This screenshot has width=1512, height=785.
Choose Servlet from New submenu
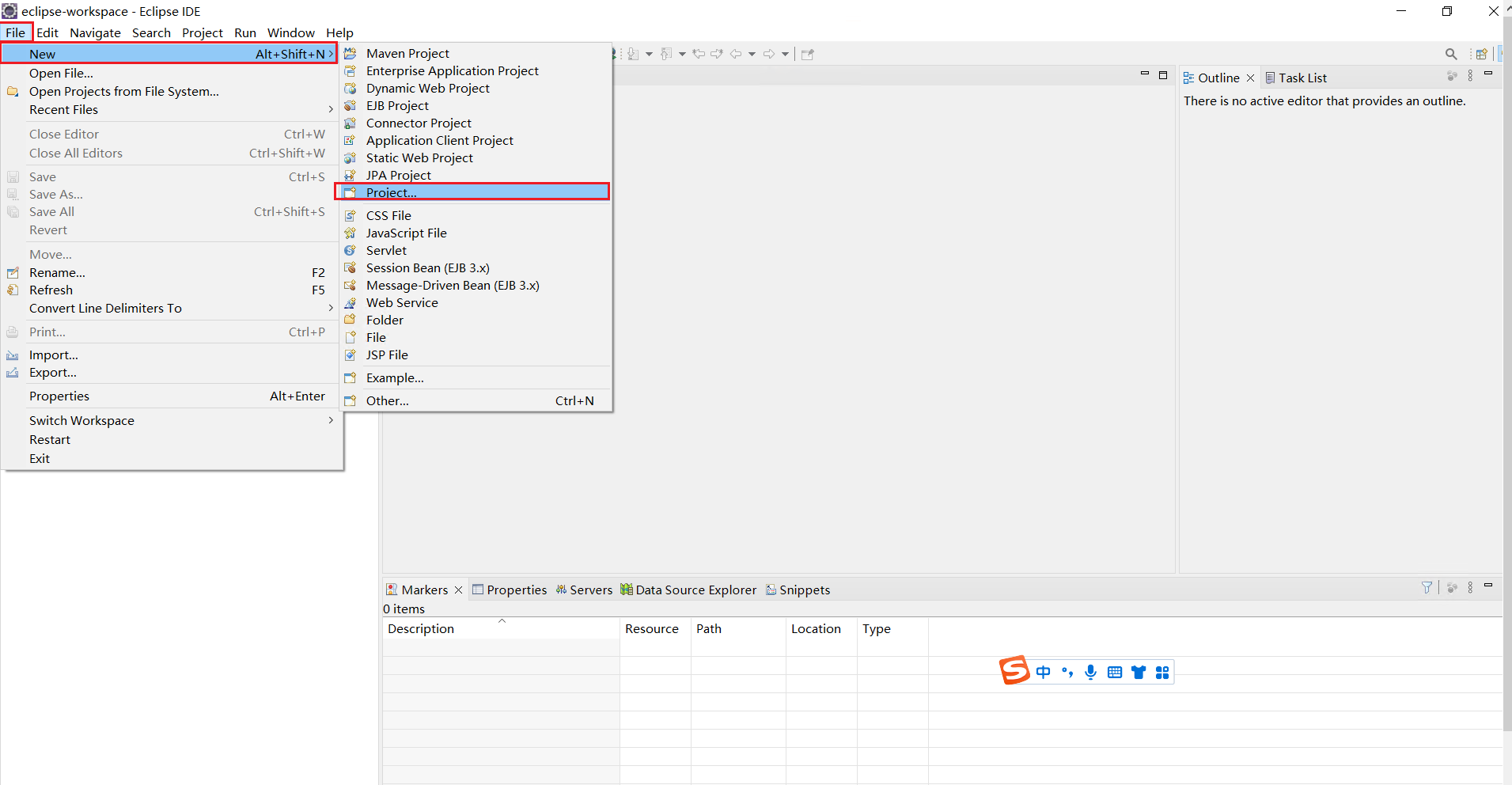[476, 250]
